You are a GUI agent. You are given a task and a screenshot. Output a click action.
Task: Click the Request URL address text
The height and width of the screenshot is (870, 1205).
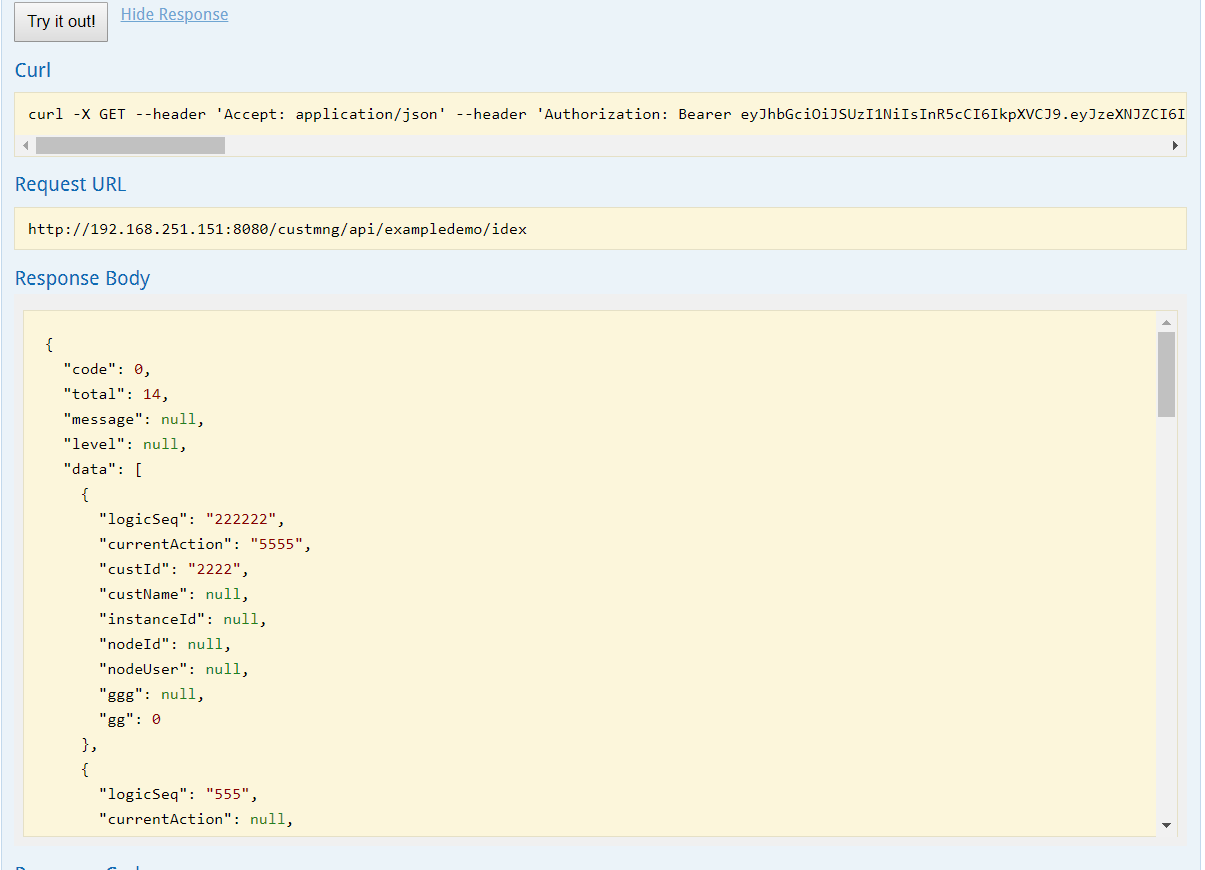point(277,229)
